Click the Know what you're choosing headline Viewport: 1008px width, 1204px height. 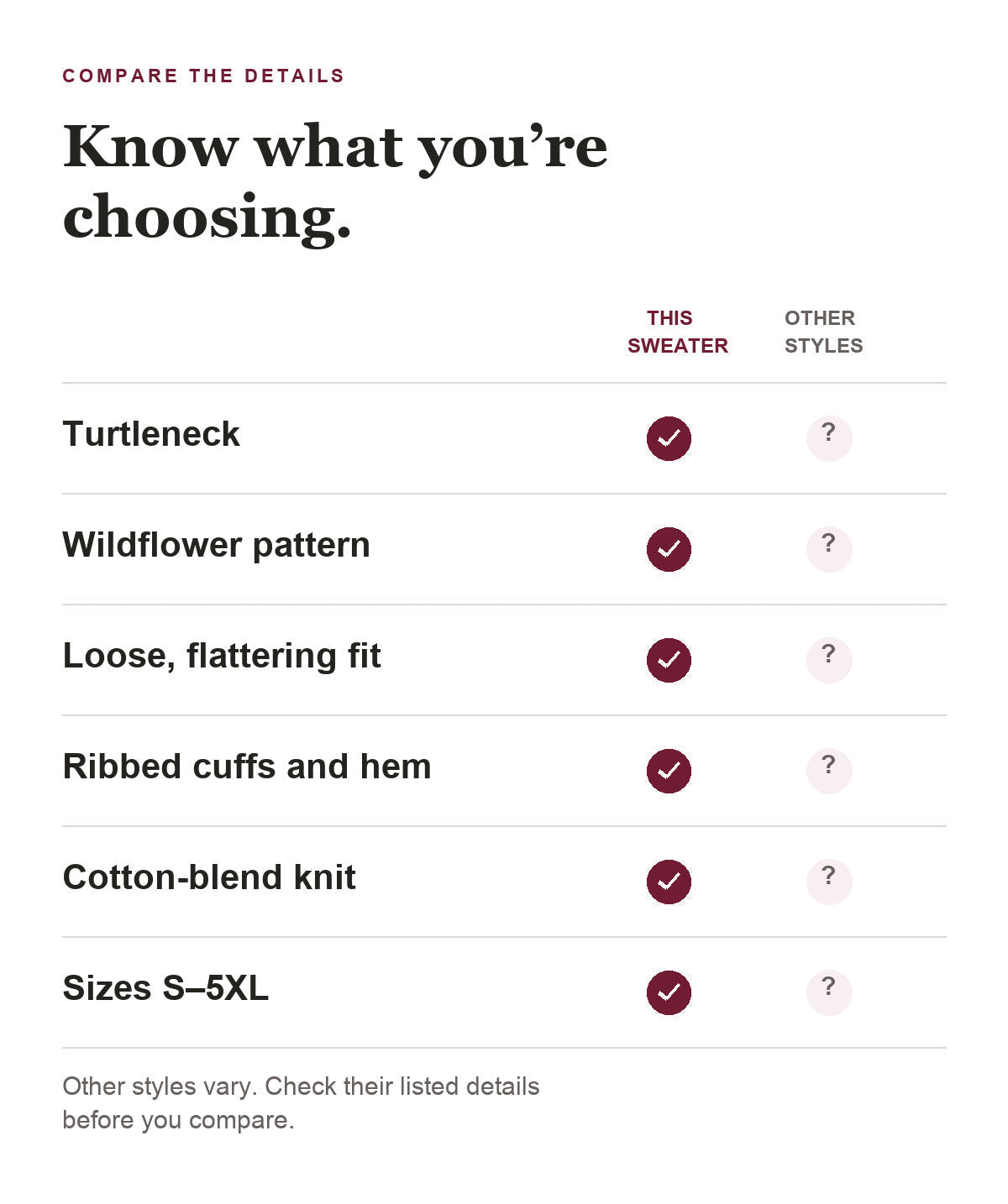(x=335, y=181)
